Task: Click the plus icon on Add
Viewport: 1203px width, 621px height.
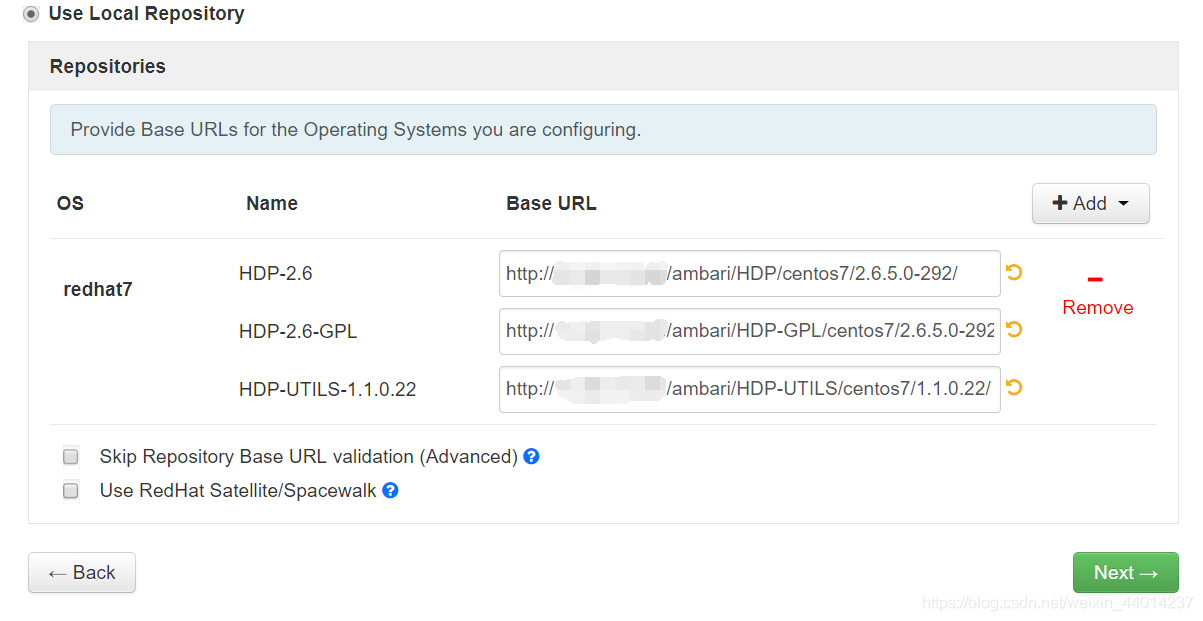Action: (x=1060, y=203)
